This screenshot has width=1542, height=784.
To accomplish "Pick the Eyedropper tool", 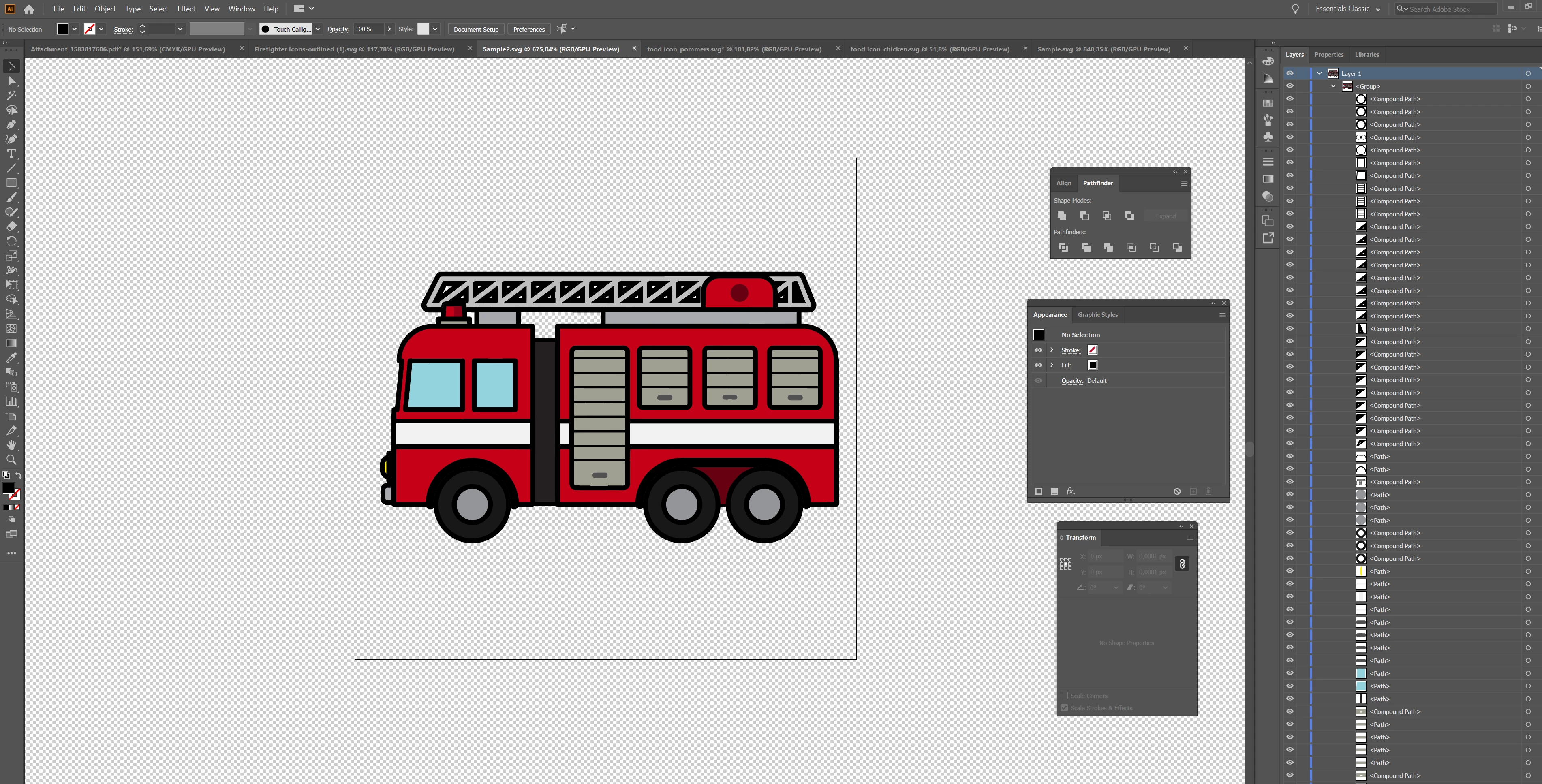I will [x=11, y=358].
